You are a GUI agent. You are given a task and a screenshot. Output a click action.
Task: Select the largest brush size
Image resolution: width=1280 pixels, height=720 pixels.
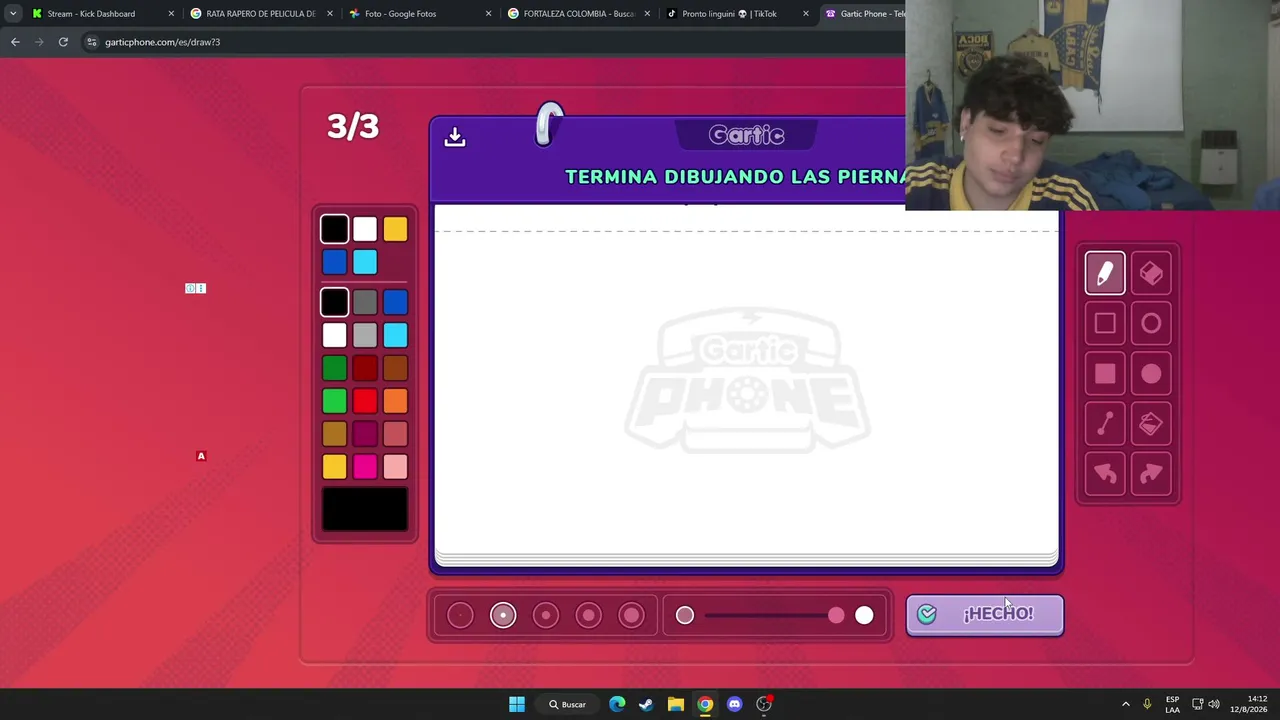(632, 615)
